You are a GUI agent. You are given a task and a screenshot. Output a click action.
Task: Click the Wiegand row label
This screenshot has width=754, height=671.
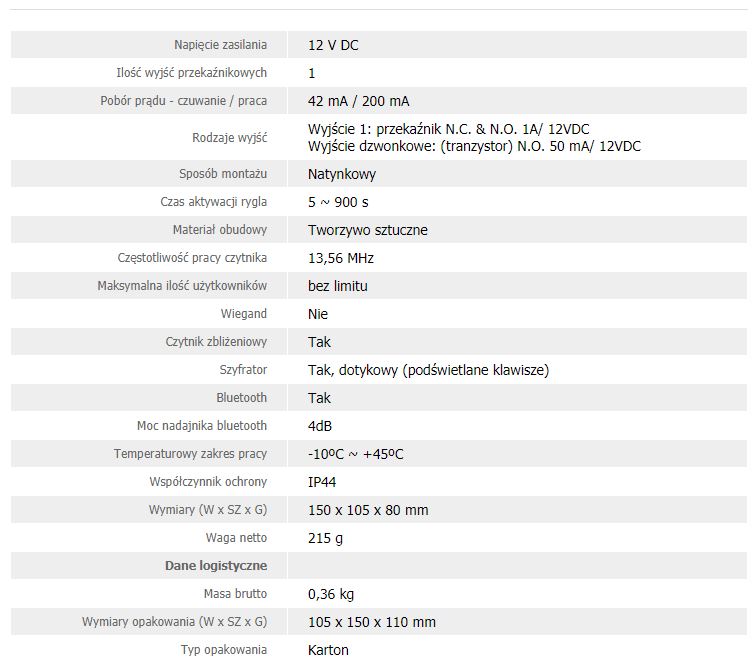243,314
